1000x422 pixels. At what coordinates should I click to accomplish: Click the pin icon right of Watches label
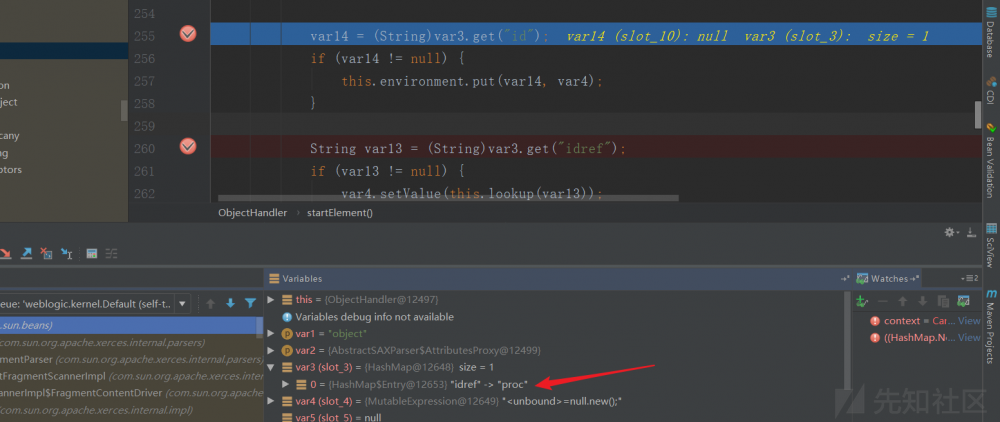pyautogui.click(x=916, y=279)
